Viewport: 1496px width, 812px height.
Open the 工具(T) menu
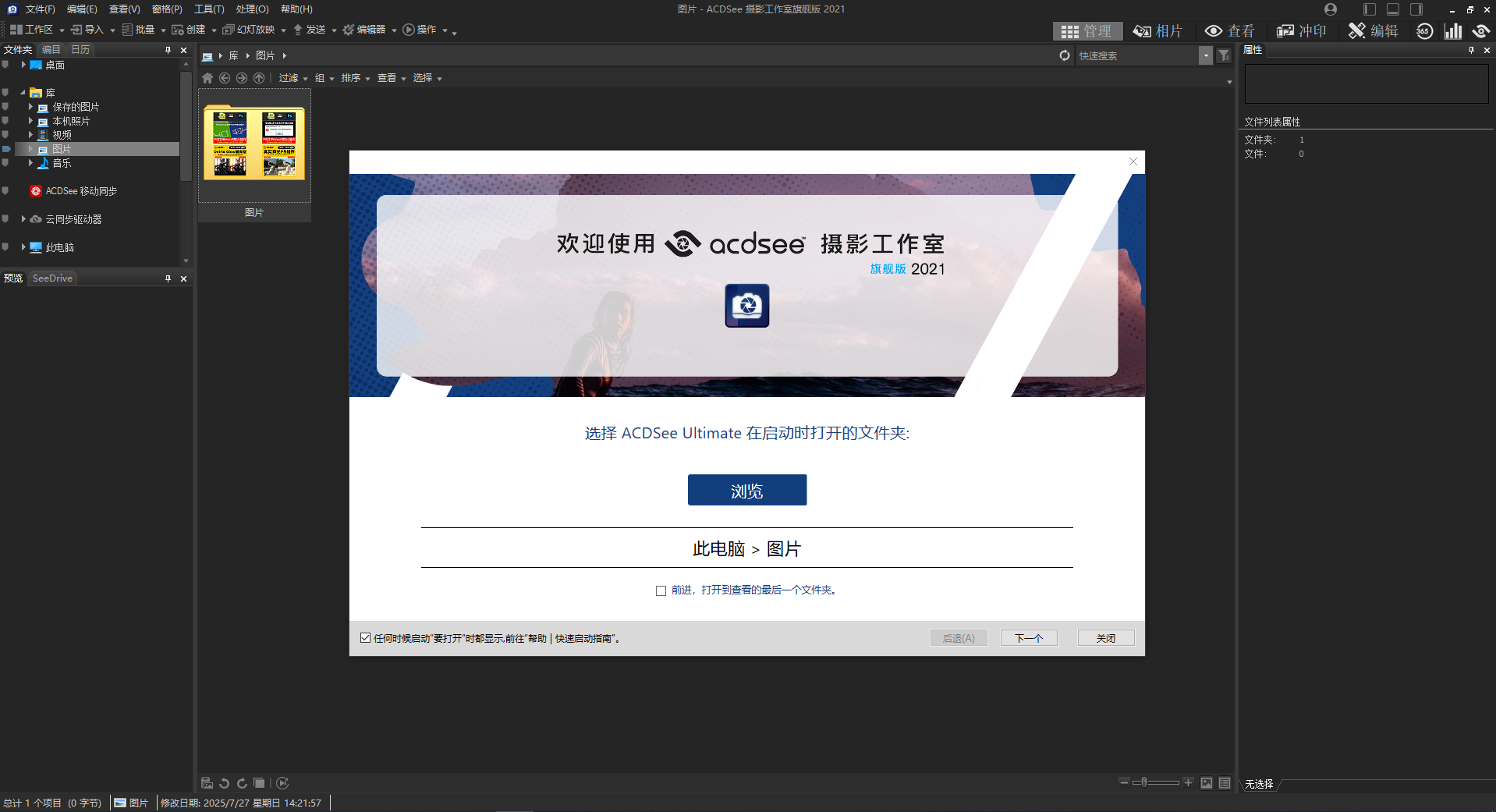(209, 9)
